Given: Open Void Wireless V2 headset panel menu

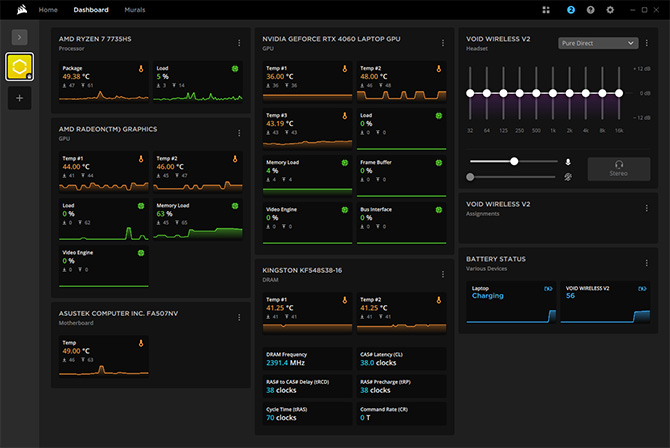Looking at the screenshot, I should tap(646, 43).
